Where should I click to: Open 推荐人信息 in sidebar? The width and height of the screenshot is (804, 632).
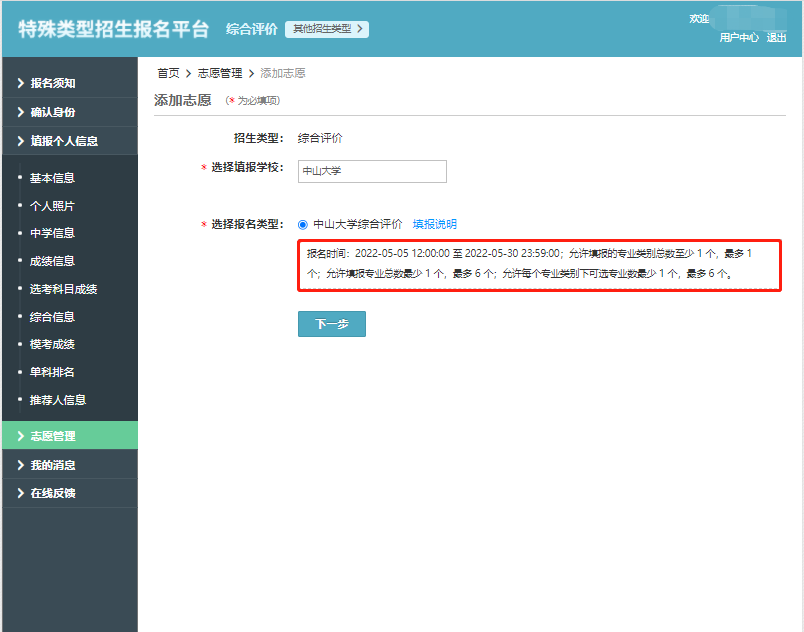click(x=58, y=400)
